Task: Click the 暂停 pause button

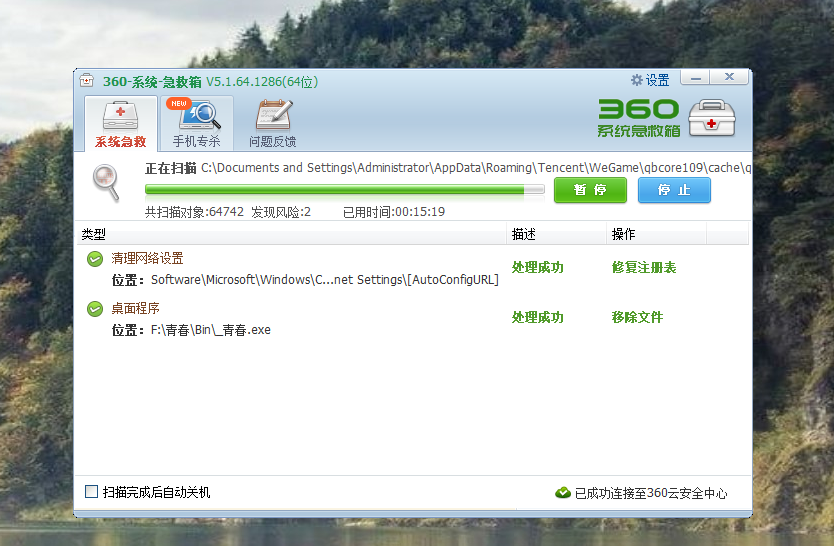Action: [590, 190]
